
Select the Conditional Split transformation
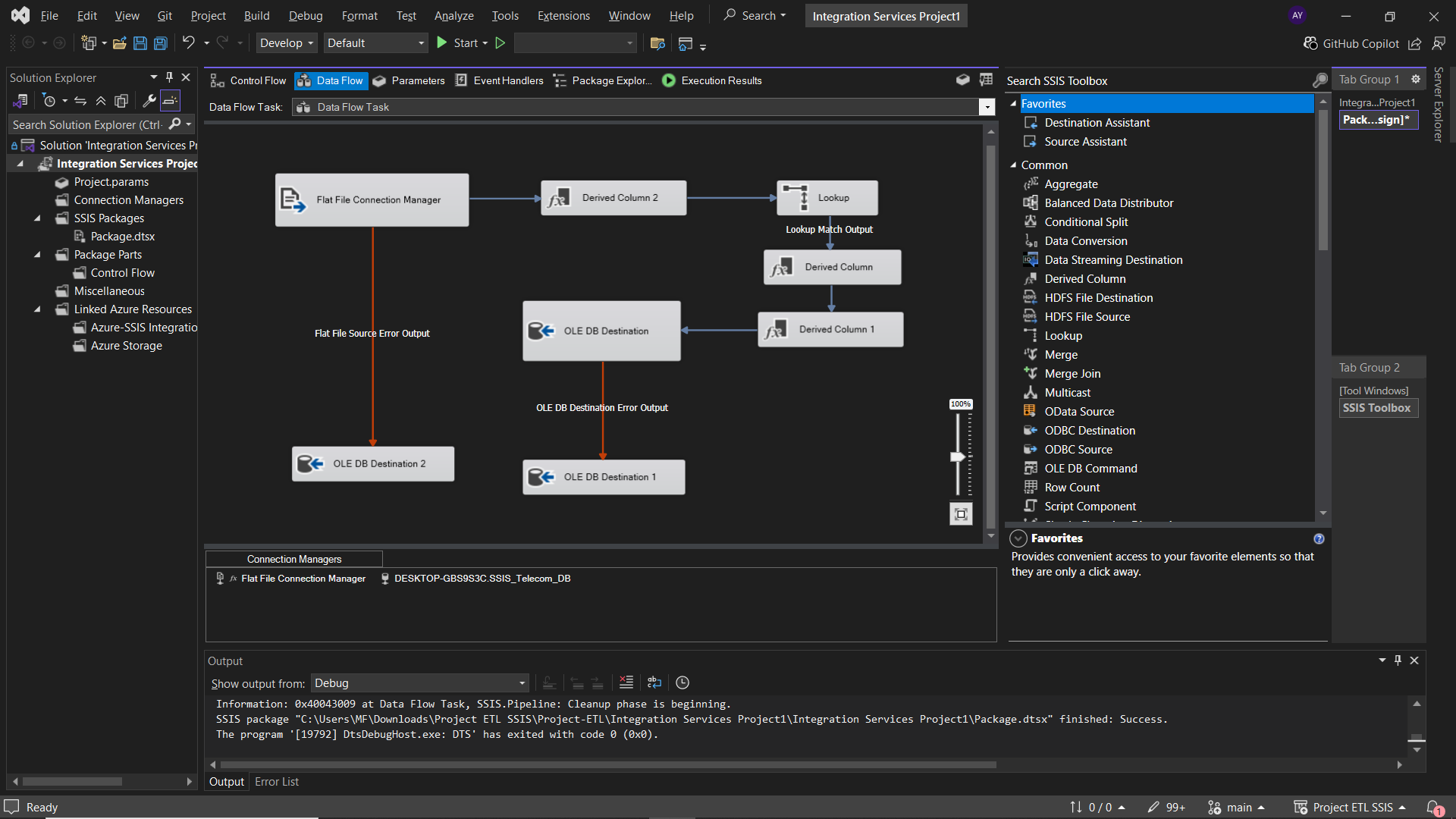1084,221
